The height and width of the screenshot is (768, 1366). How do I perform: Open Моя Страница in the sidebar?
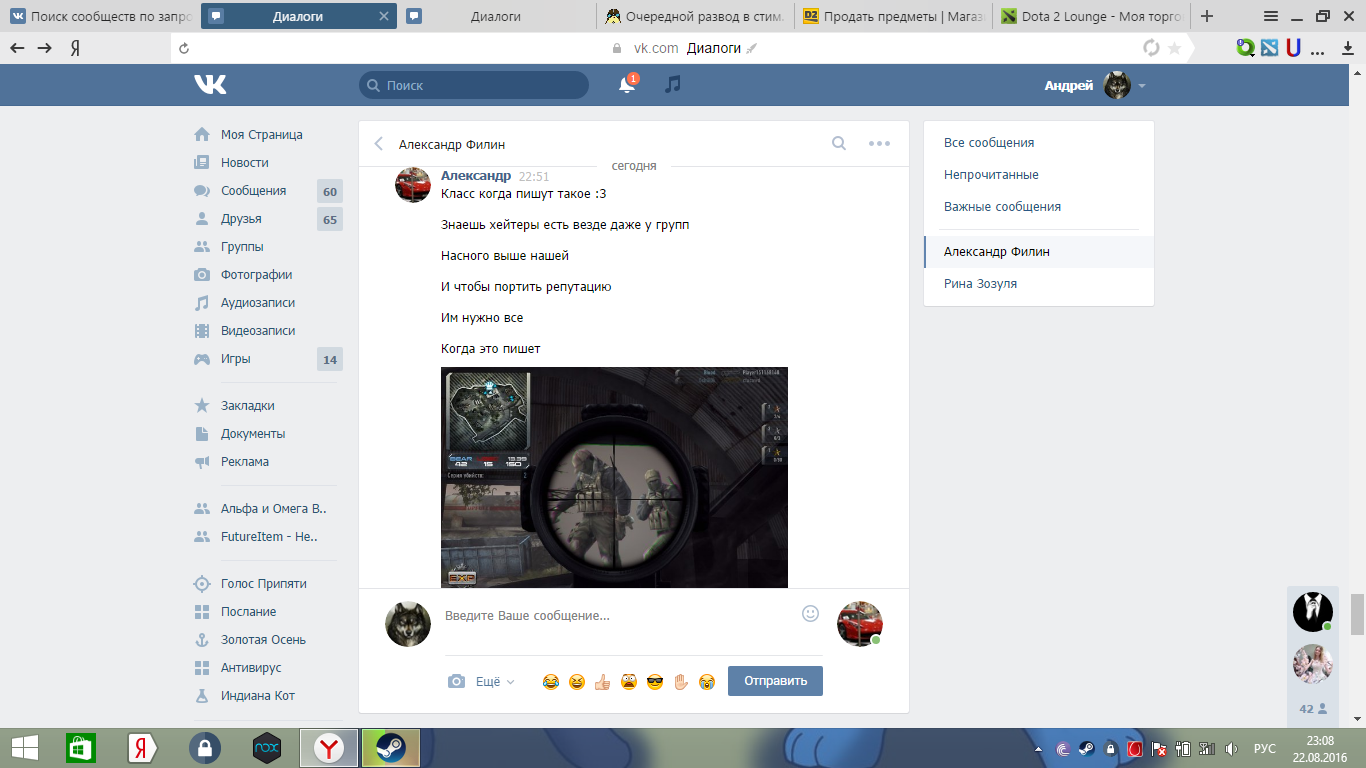pos(262,135)
